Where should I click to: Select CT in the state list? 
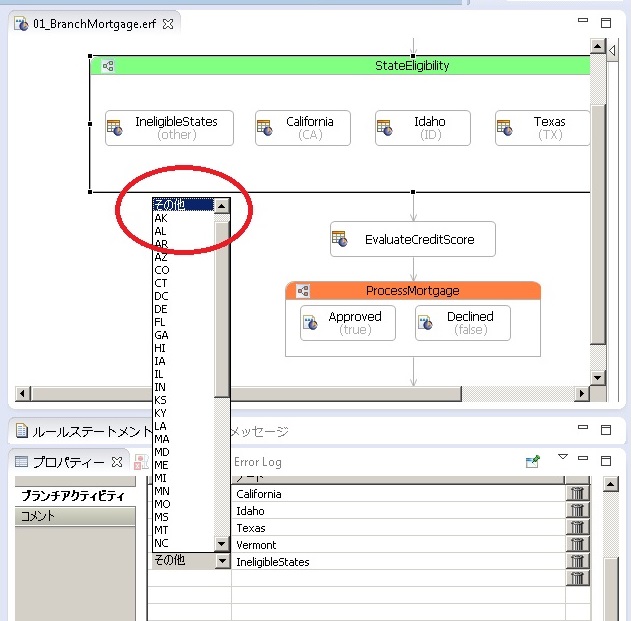184,283
